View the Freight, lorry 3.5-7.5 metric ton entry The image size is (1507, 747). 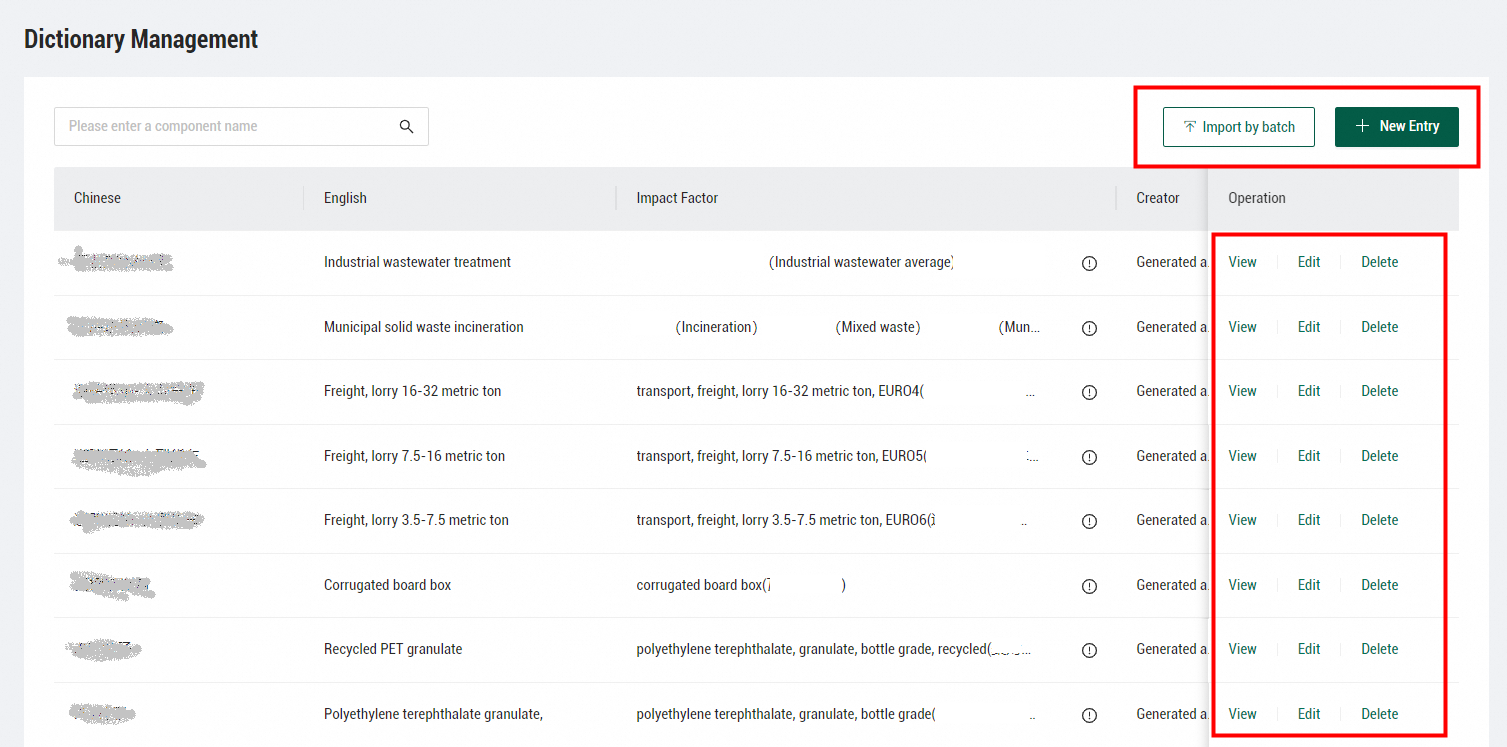pos(1242,520)
